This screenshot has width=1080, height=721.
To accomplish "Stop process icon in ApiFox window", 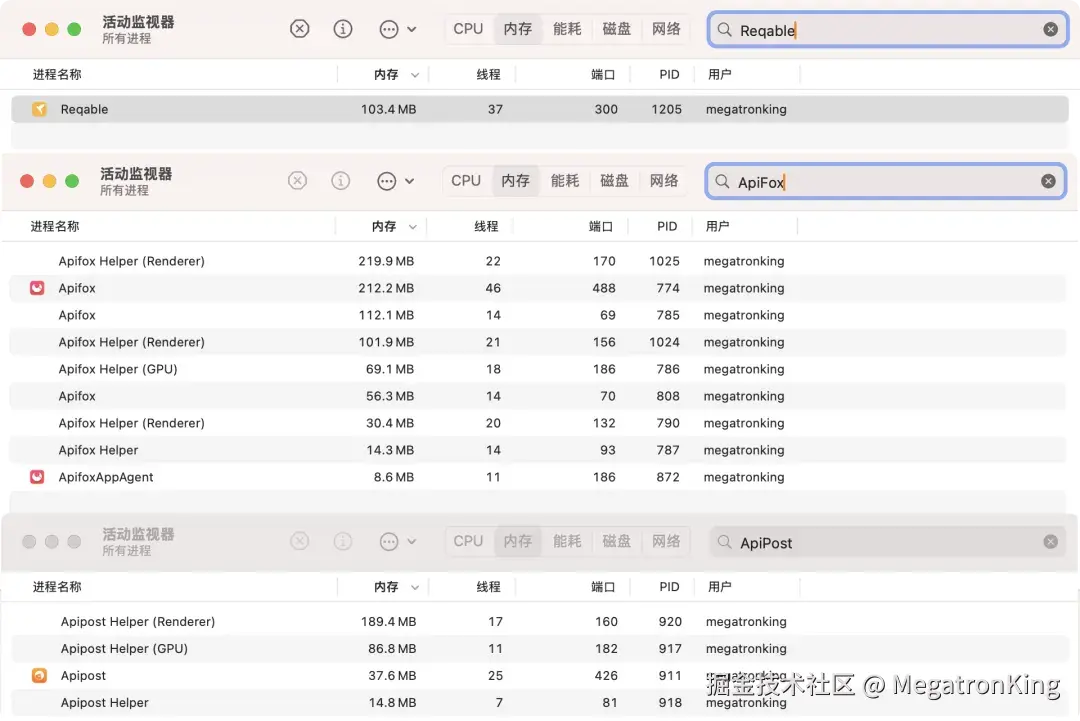I will (298, 180).
